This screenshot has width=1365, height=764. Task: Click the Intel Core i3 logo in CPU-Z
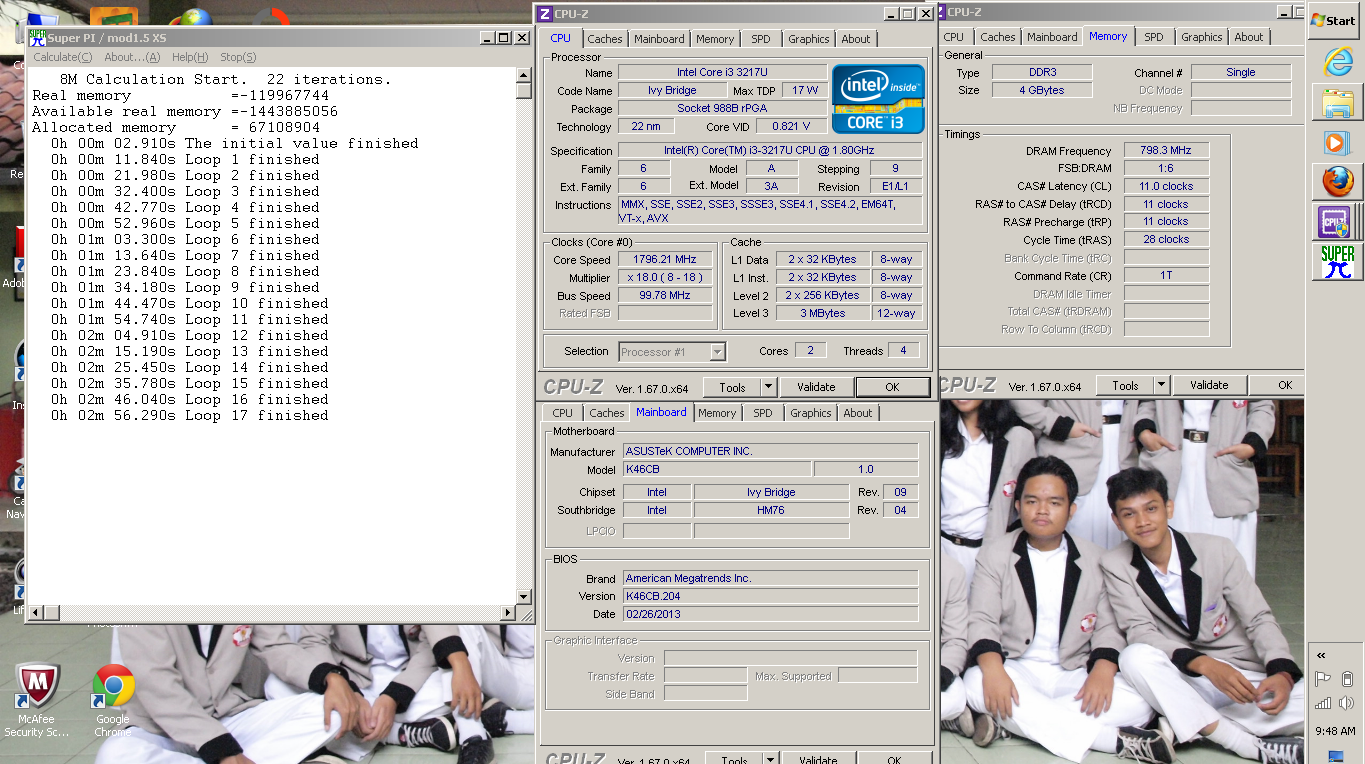click(878, 99)
